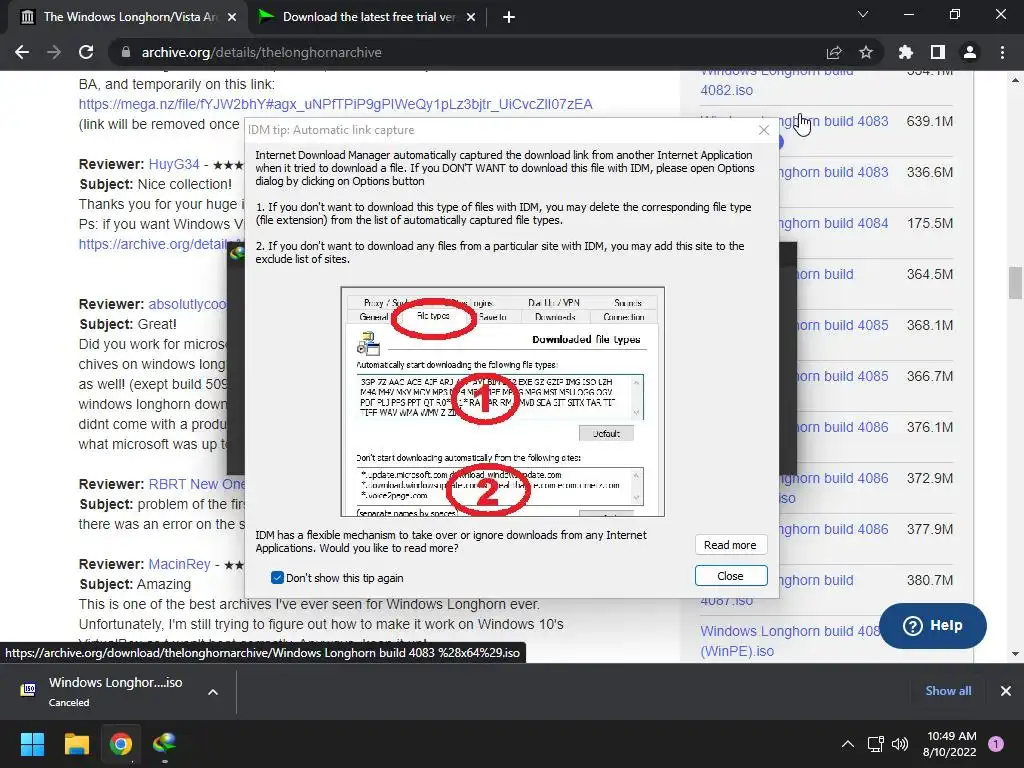Click the network tray icon
Image resolution: width=1024 pixels, height=768 pixels.
pyautogui.click(x=875, y=744)
